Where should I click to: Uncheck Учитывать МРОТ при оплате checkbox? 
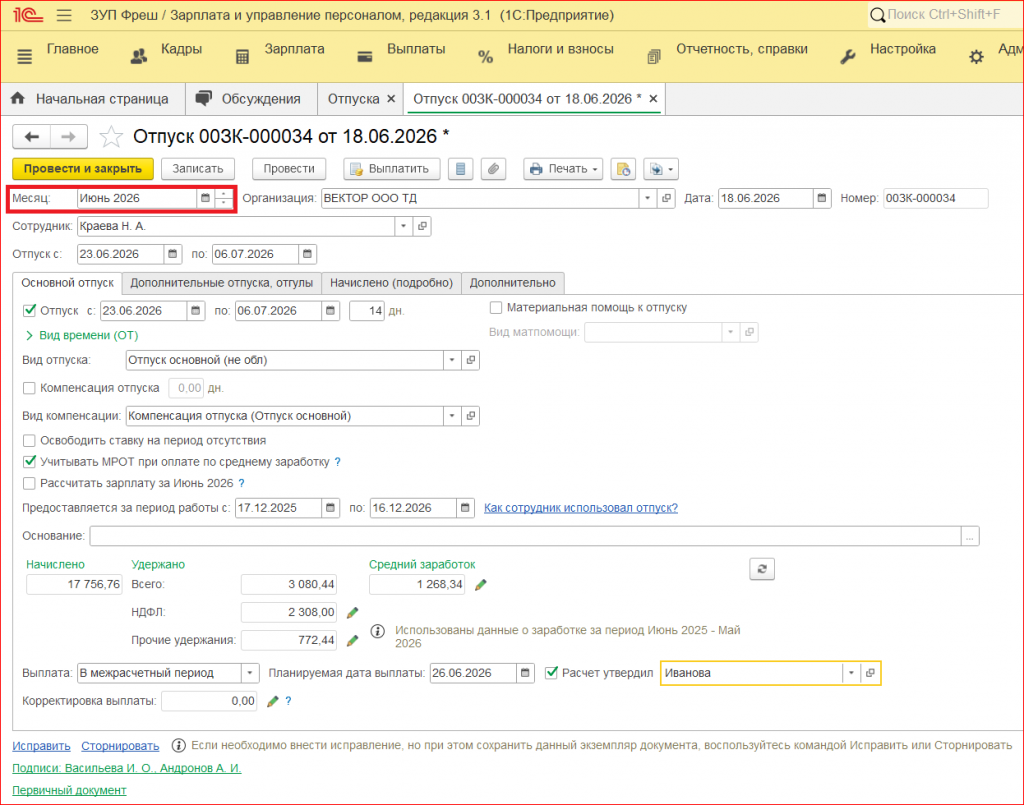click(x=29, y=462)
